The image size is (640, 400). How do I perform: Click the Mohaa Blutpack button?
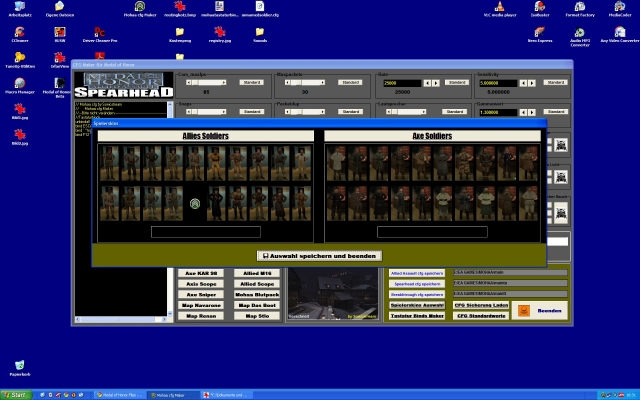pos(257,294)
